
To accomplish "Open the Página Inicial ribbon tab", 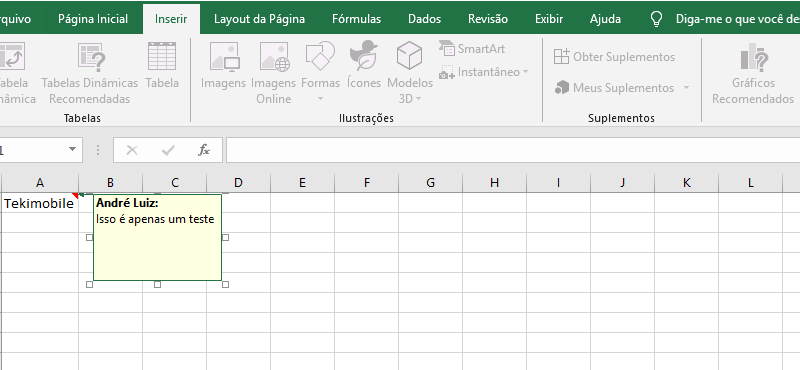I will [93, 19].
